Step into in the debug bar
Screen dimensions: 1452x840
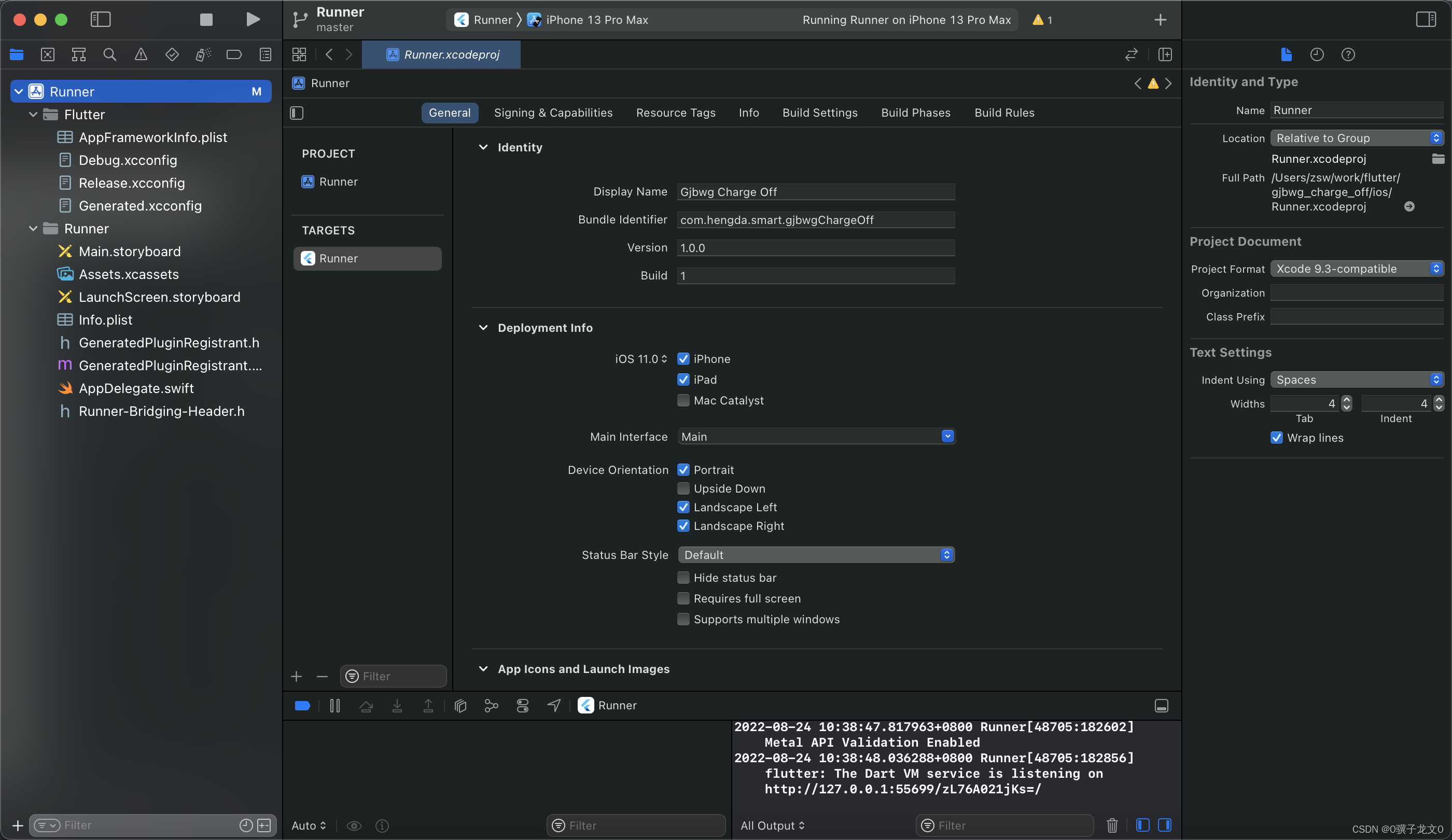click(x=397, y=705)
